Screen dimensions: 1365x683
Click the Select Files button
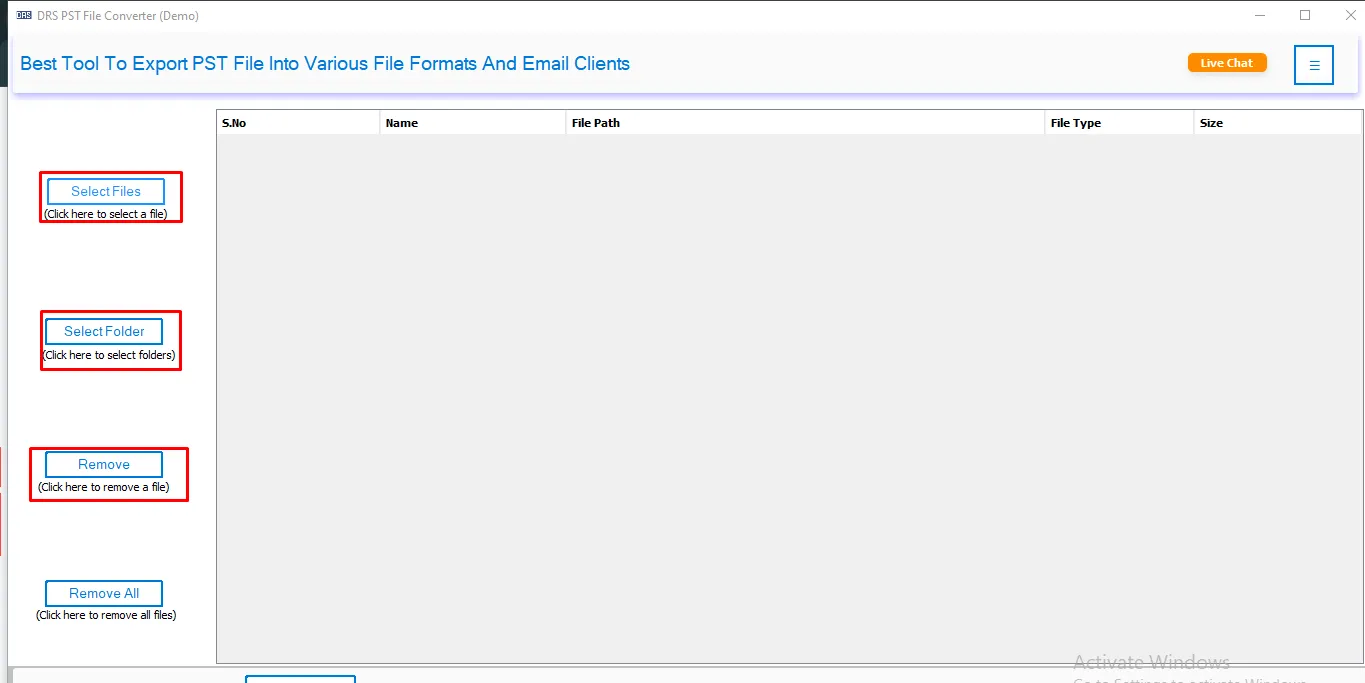coord(106,191)
